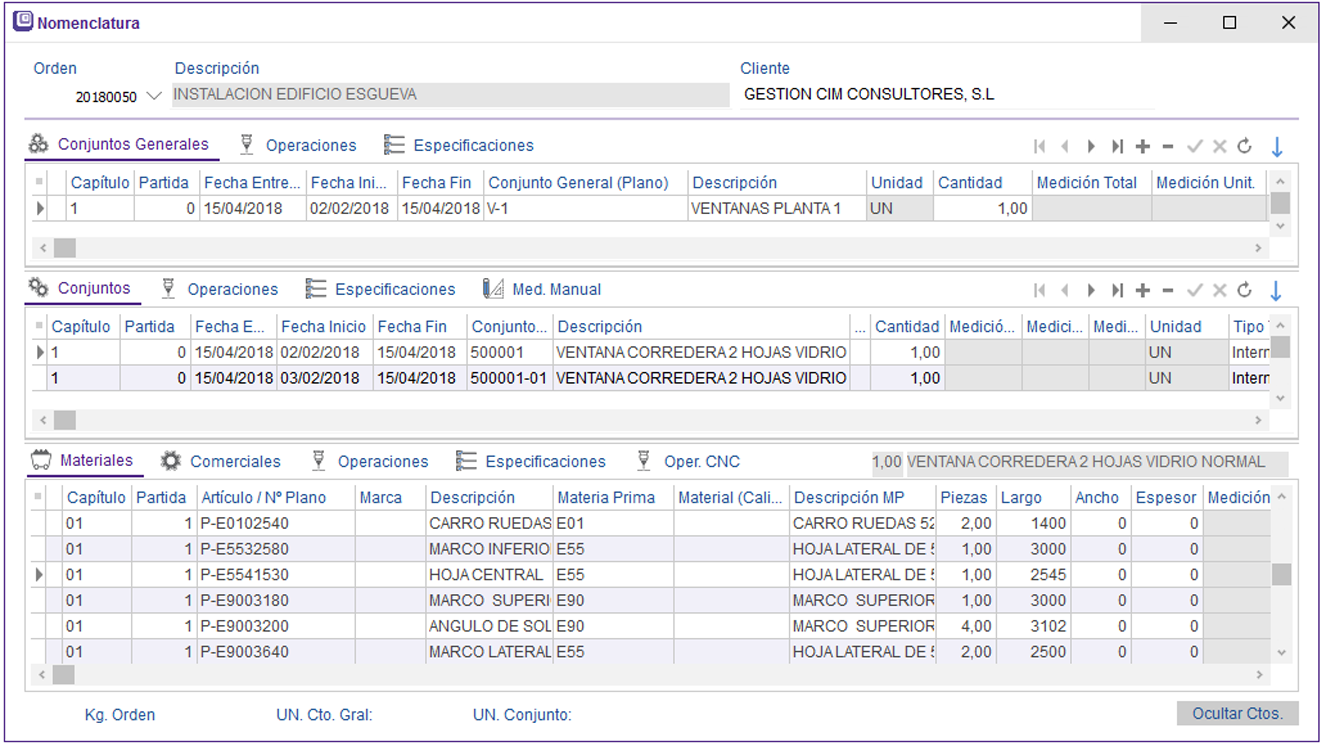The height and width of the screenshot is (745, 1327).
Task: Click the Descripción column header in Materiales grid
Action: click(x=472, y=497)
